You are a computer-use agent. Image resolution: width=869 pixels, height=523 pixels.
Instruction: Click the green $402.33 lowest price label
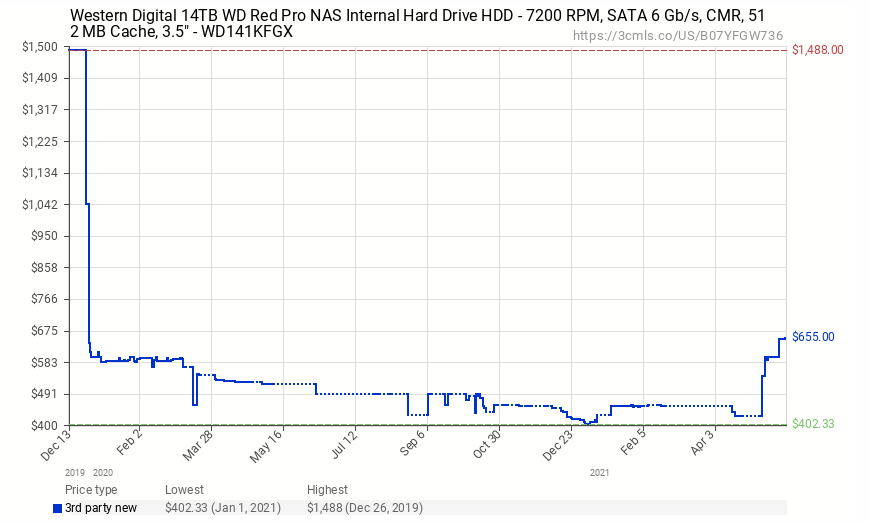click(813, 424)
